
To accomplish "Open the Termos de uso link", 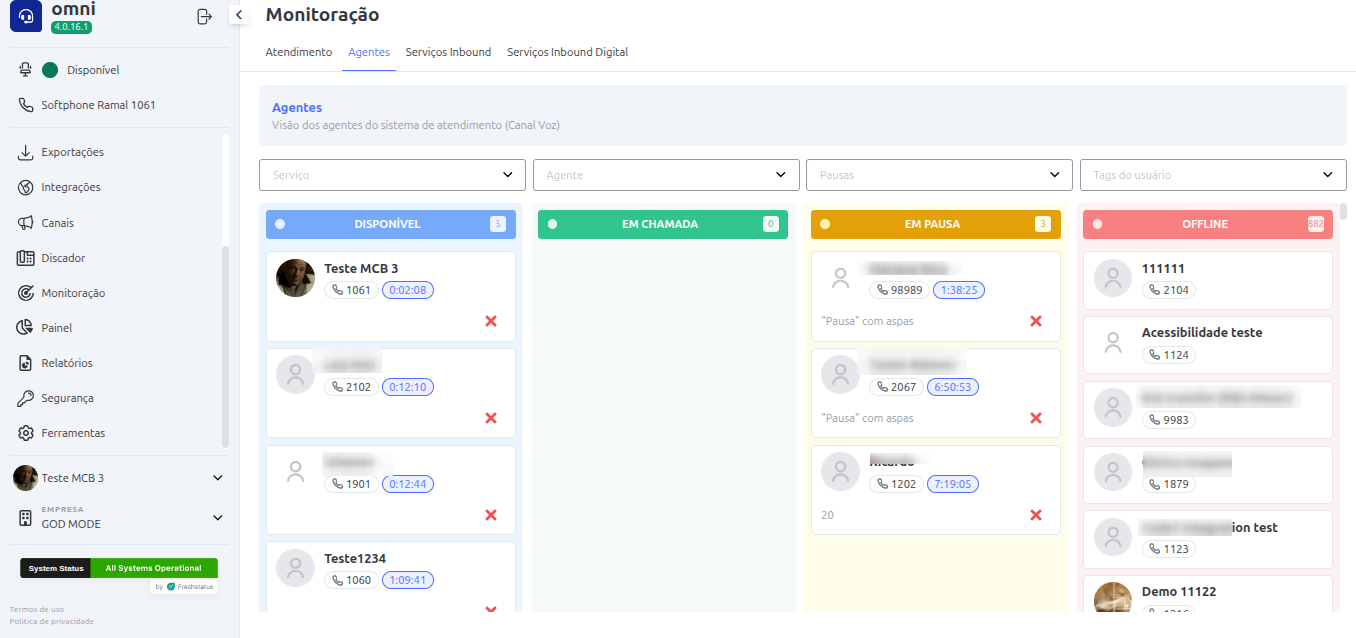I will (x=37, y=609).
